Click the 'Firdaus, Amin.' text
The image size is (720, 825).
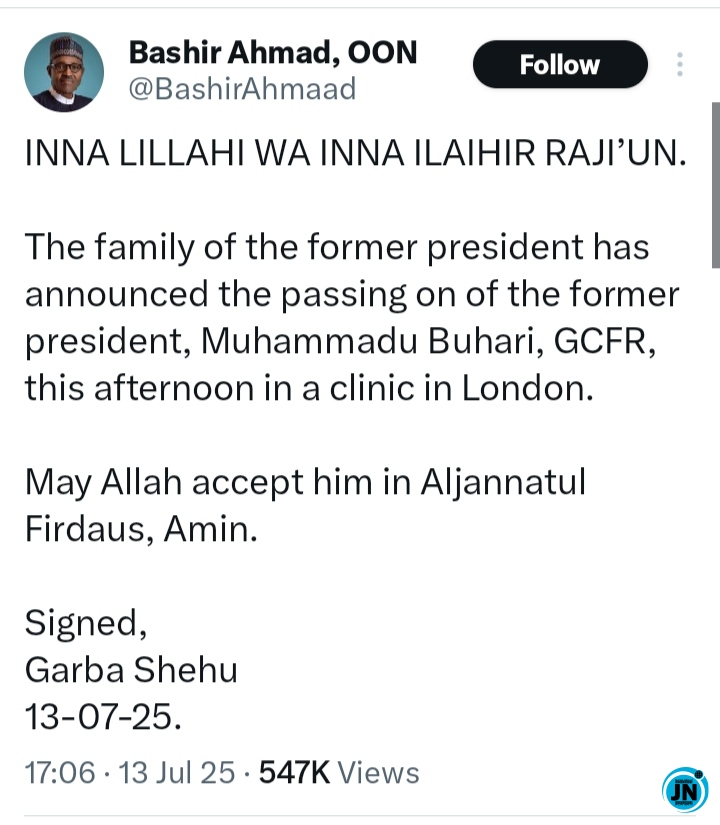click(141, 529)
